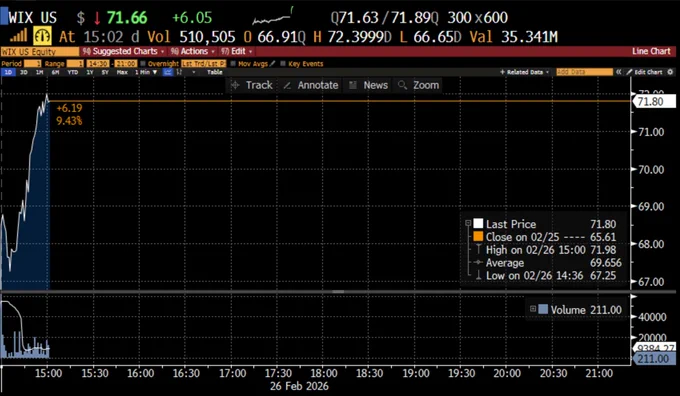
Task: Click the WIX US ticker in header
Action: pos(33,17)
